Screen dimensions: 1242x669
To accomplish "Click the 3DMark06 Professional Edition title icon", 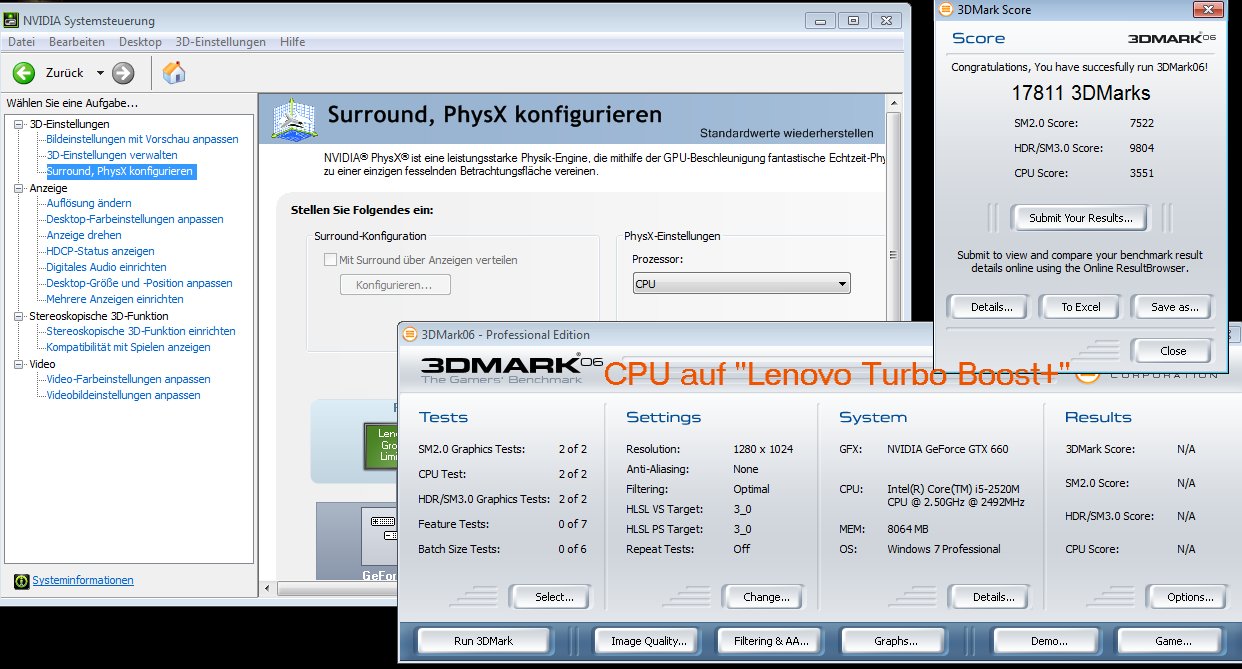I will (x=409, y=335).
